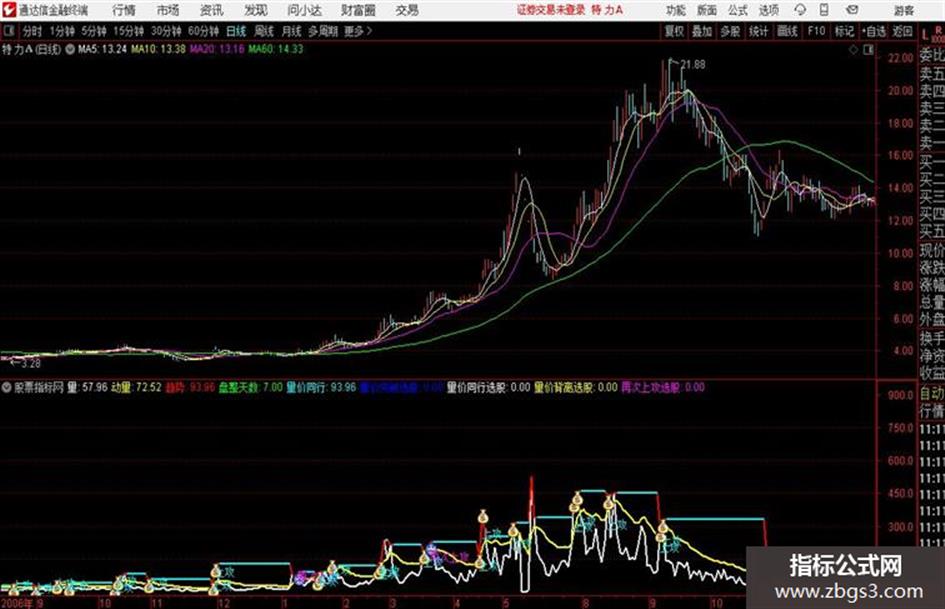Viewport: 945px width, 609px height.
Task: Click the 自动 label in right panel
Action: 932,394
